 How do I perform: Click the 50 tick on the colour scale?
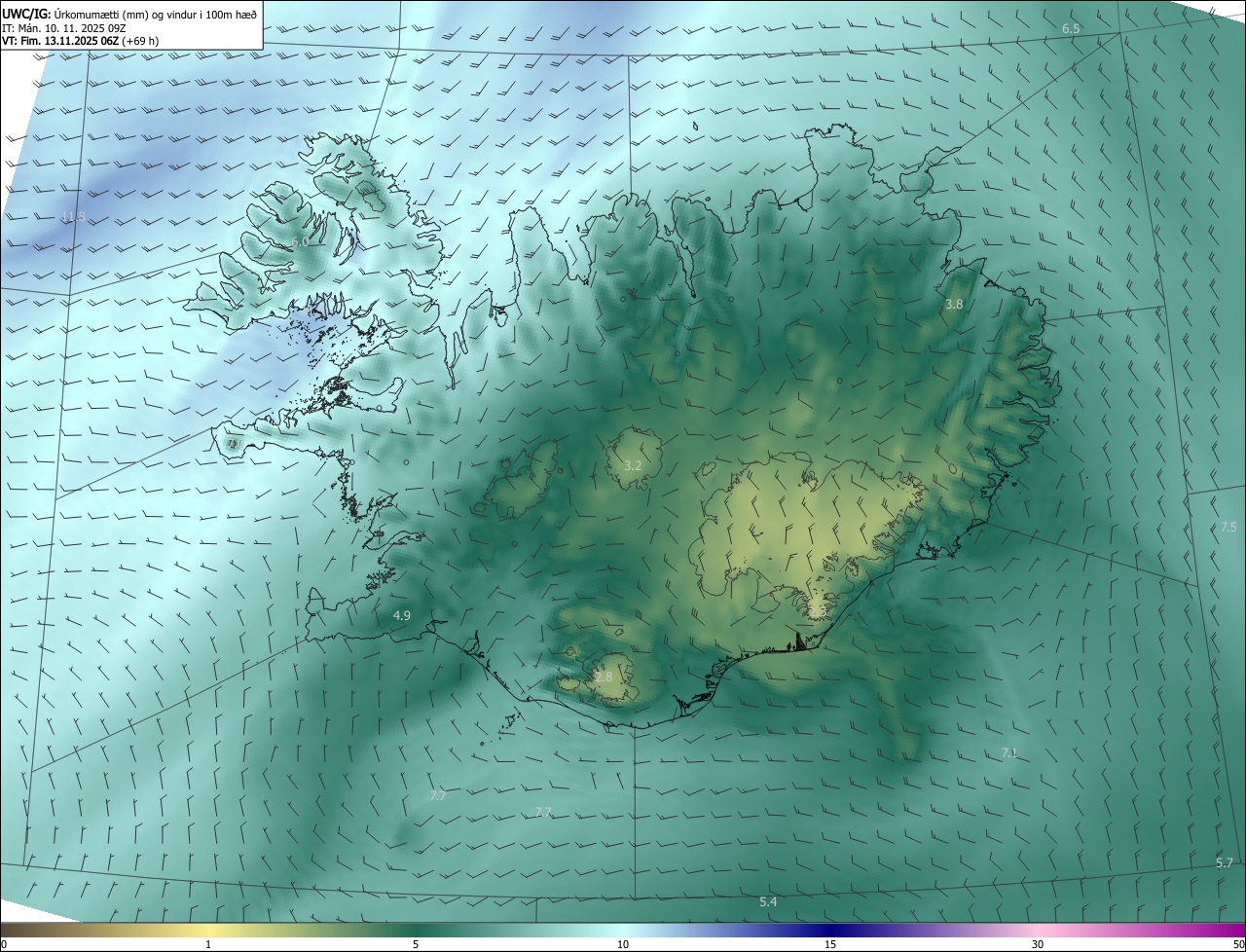point(1238,945)
